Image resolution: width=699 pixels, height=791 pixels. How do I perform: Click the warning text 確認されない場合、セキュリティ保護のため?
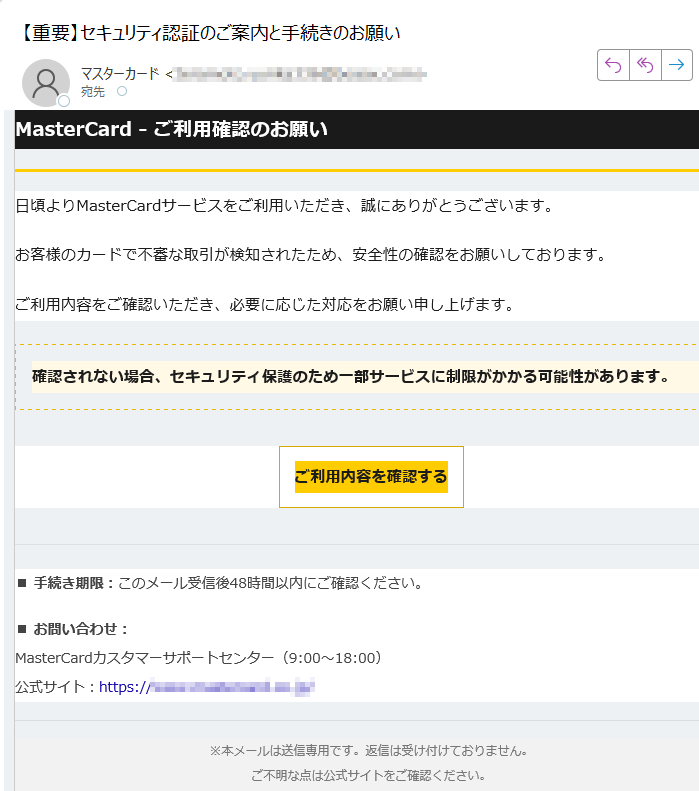coord(351,376)
